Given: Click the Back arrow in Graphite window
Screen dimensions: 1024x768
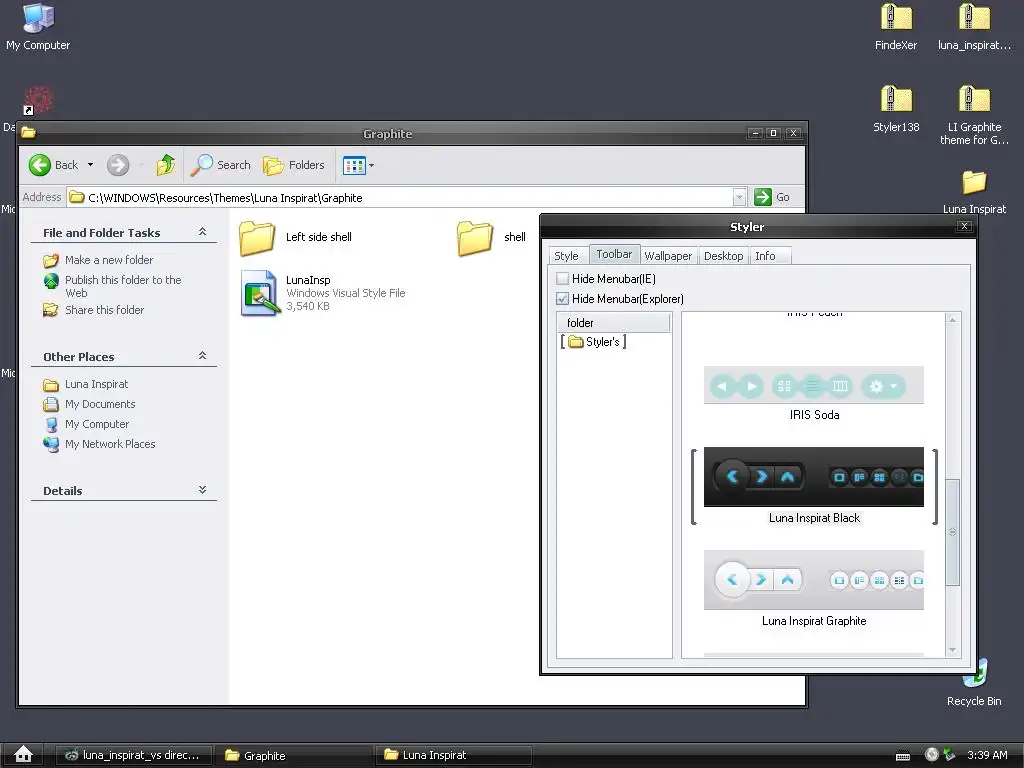Looking at the screenshot, I should tap(40, 165).
